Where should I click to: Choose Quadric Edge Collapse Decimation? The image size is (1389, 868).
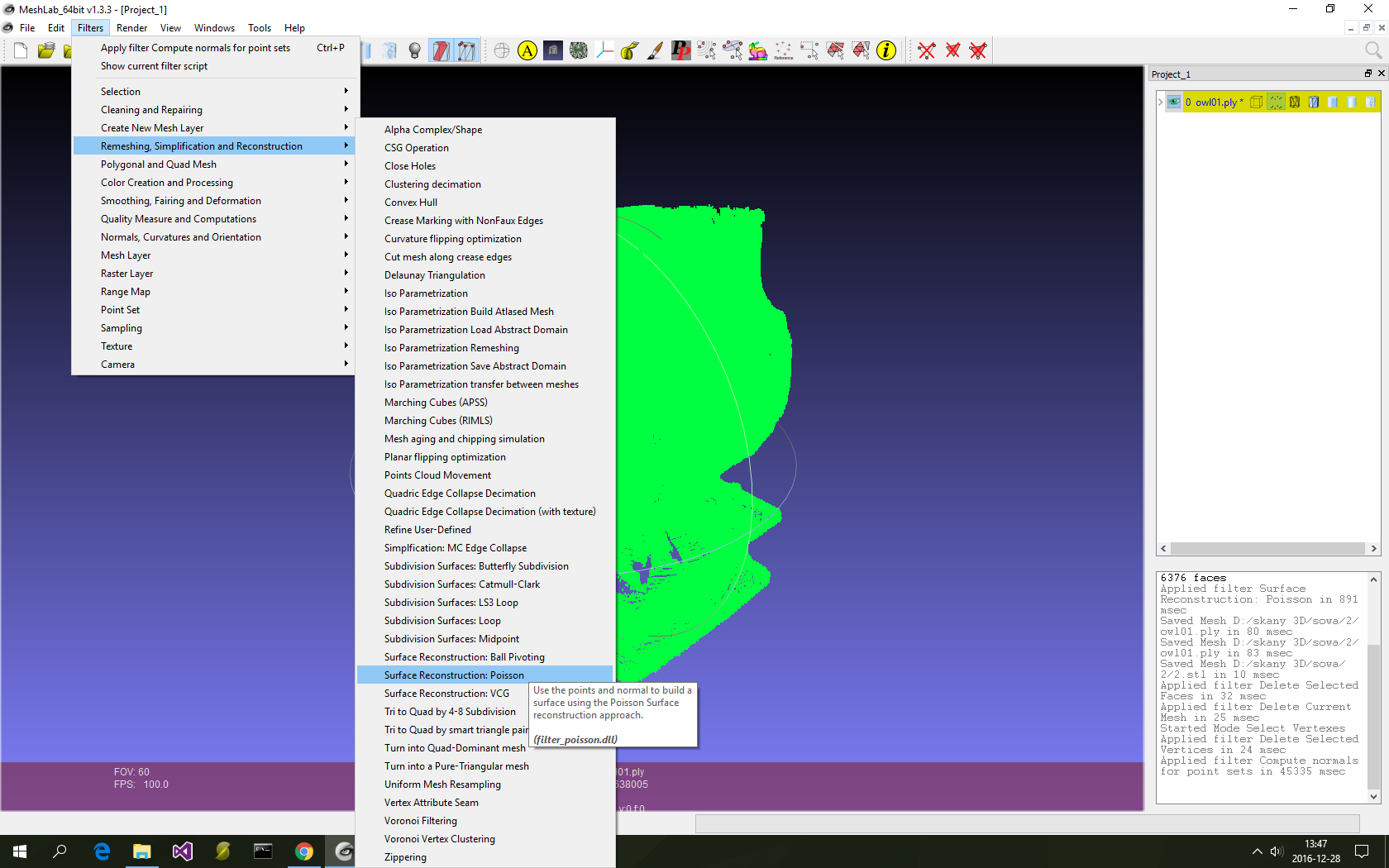tap(485, 494)
